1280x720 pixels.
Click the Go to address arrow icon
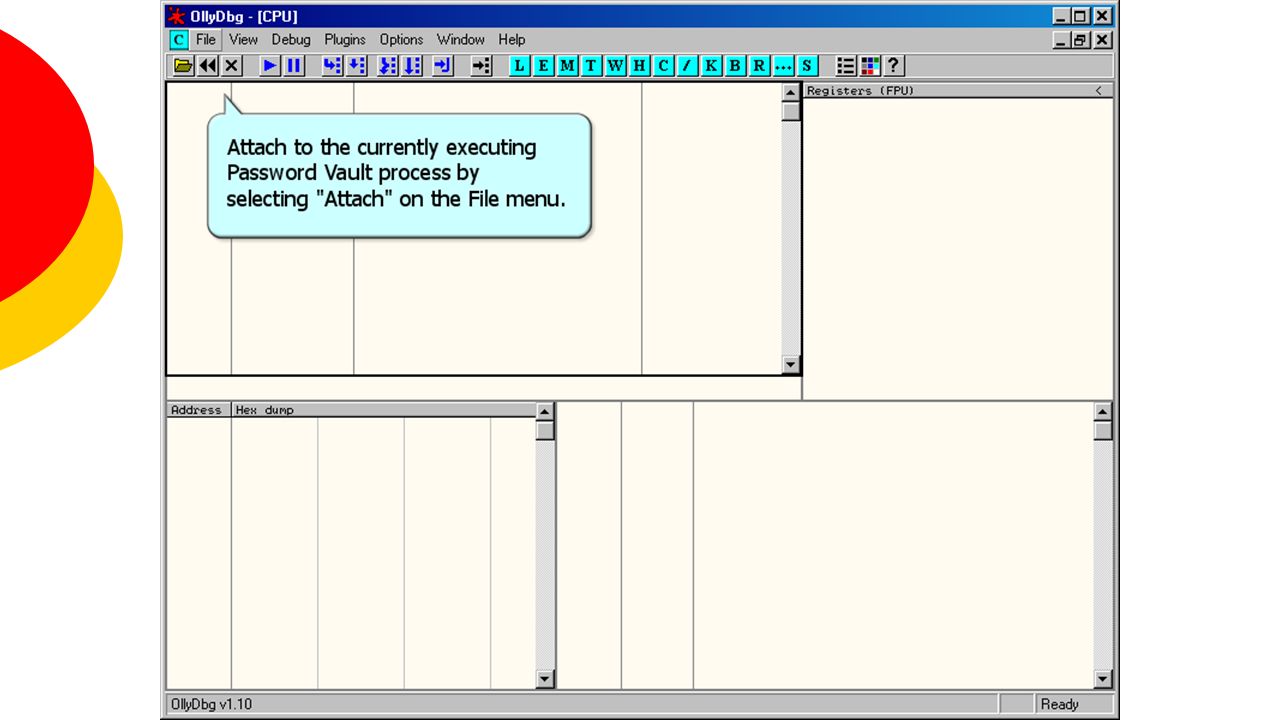pyautogui.click(x=481, y=66)
